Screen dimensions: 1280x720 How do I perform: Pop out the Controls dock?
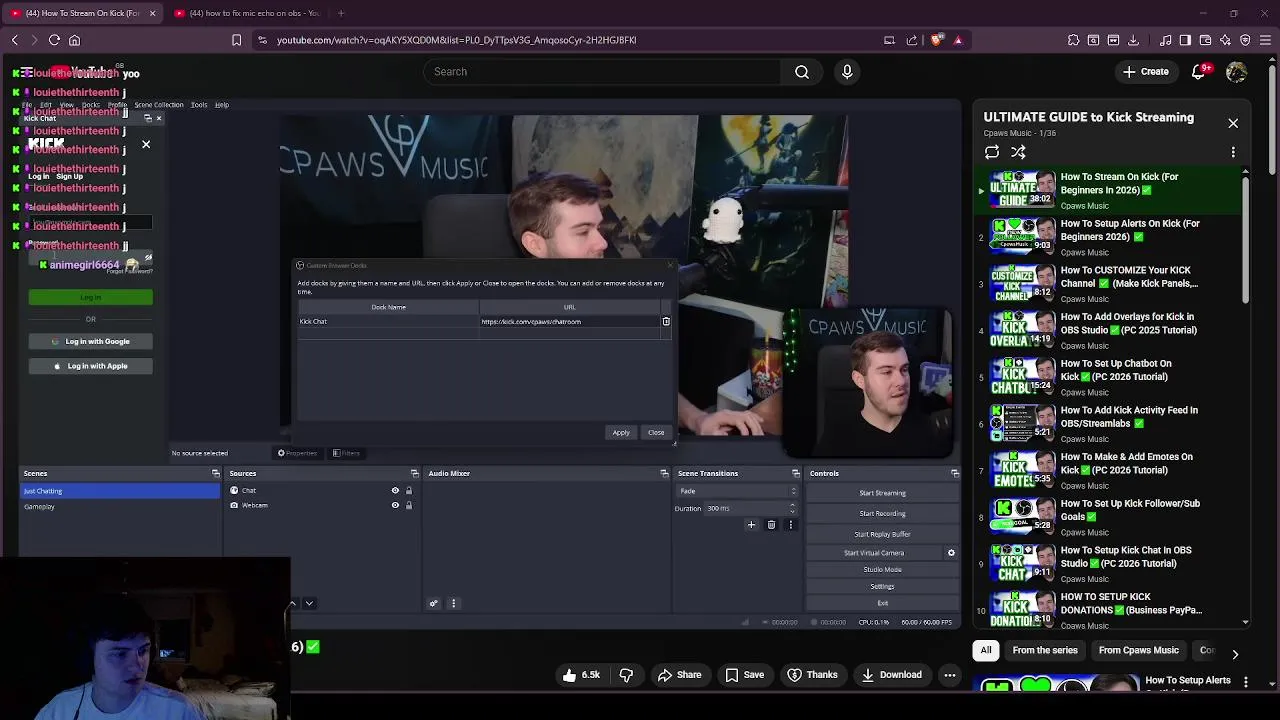click(x=955, y=473)
